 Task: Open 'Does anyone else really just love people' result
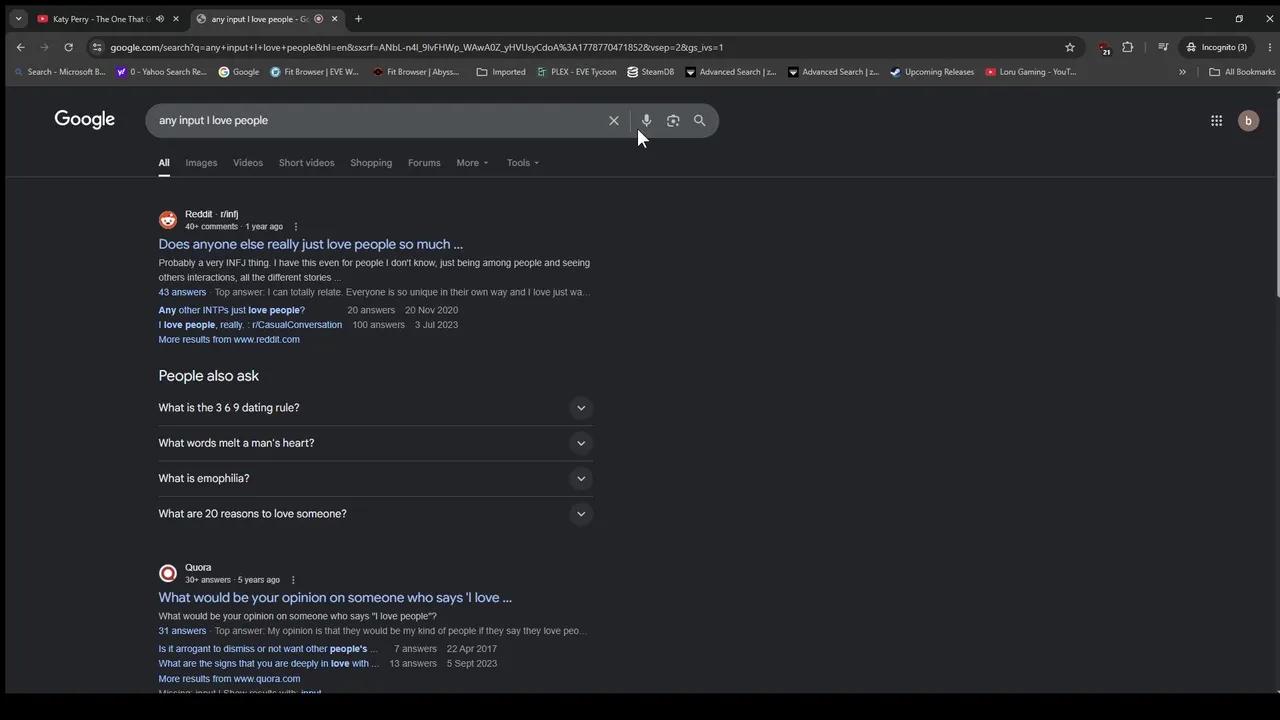[311, 244]
